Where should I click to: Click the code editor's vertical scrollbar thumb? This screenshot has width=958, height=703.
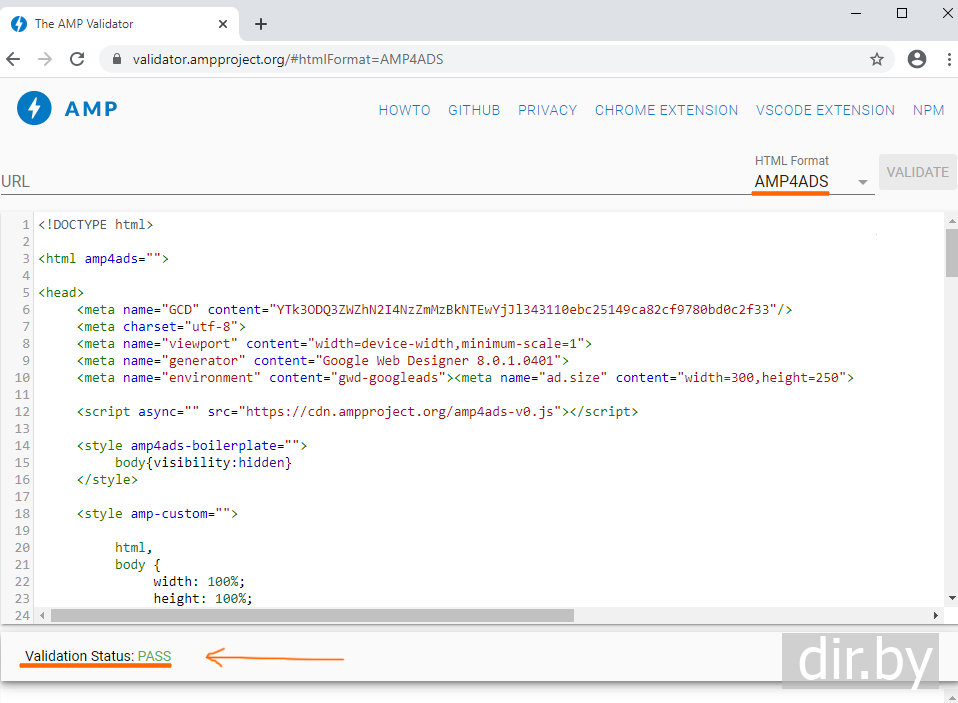(x=951, y=252)
